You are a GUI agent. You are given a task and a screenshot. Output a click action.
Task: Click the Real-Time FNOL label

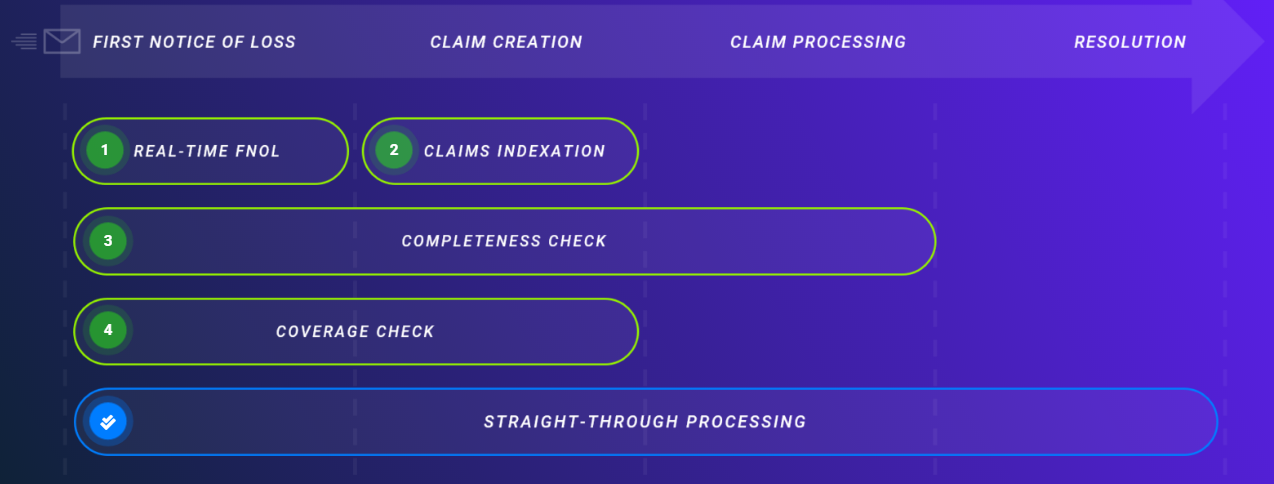tap(207, 152)
